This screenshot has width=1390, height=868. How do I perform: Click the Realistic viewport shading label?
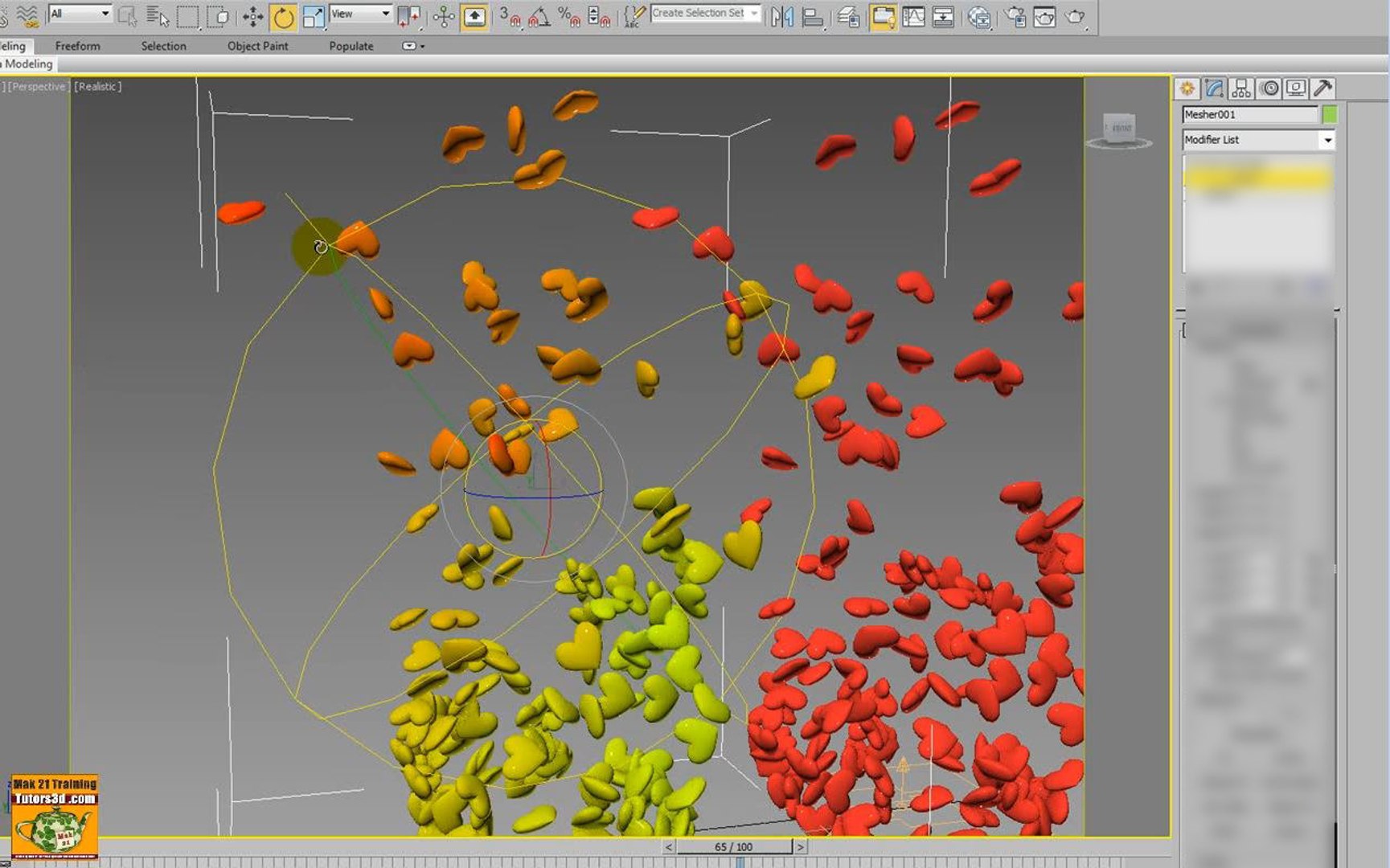(x=98, y=86)
